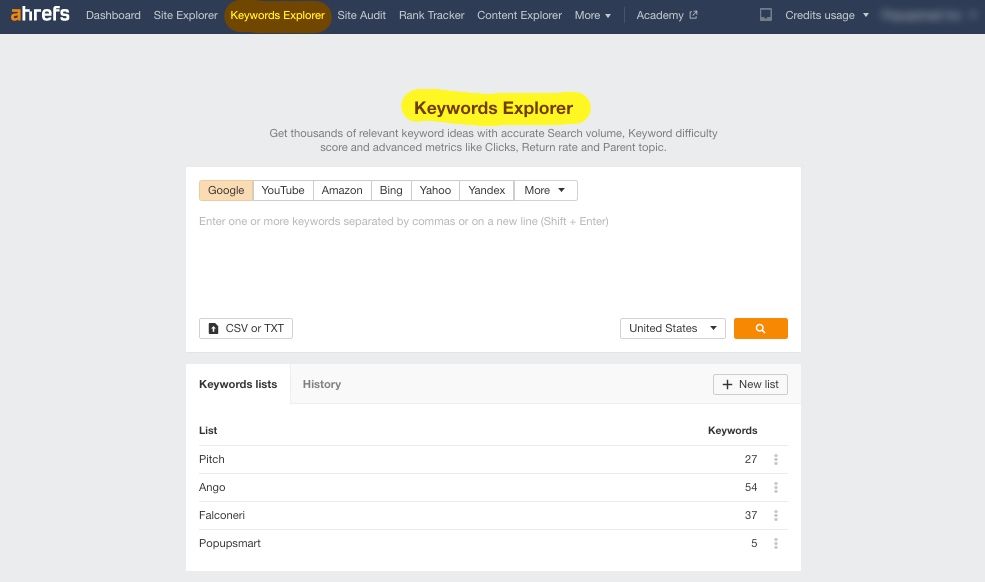Open the Pitch keyword list
The width and height of the screenshot is (985, 582).
[x=212, y=459]
